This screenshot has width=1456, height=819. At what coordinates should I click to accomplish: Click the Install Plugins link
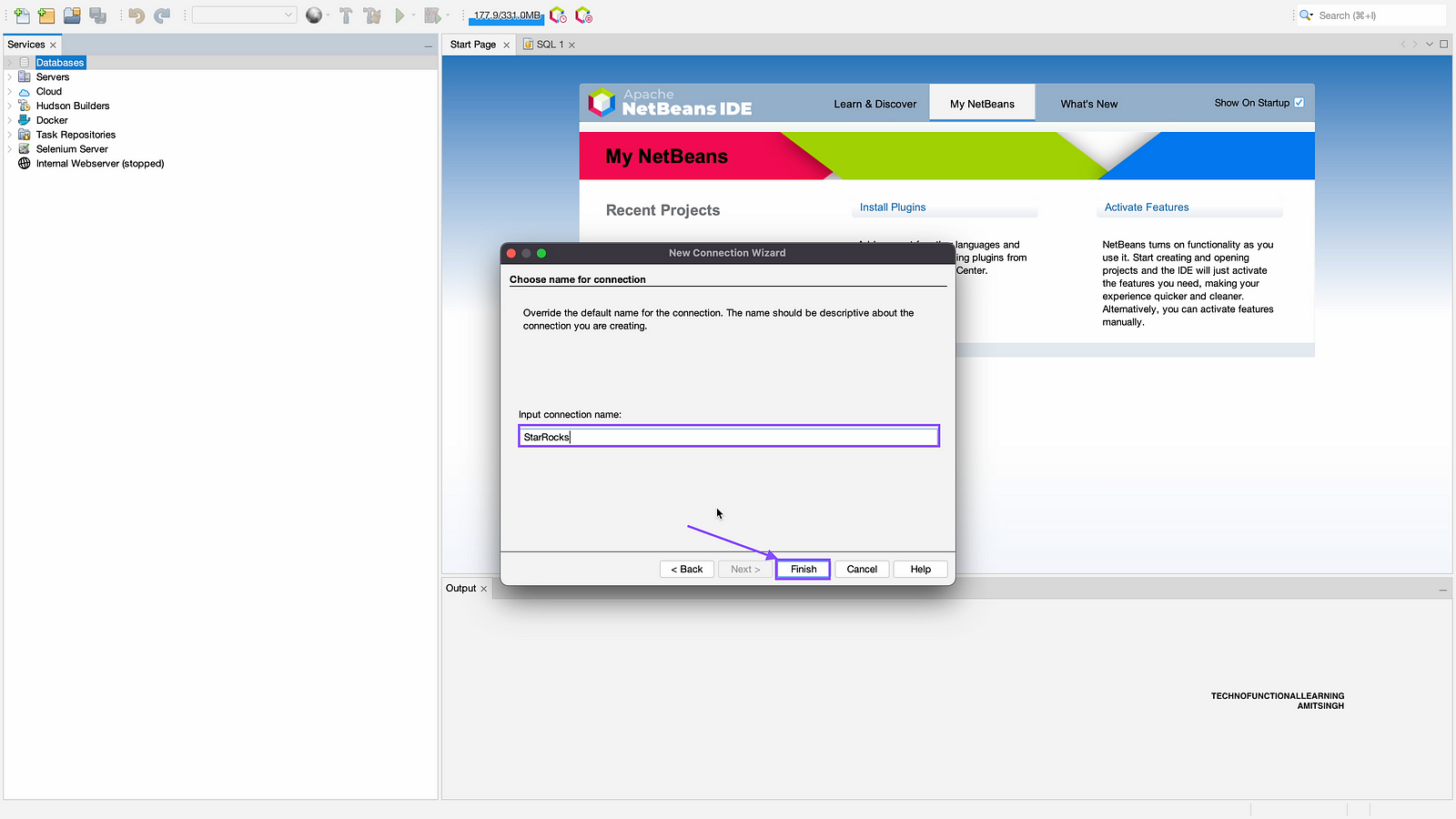click(892, 207)
